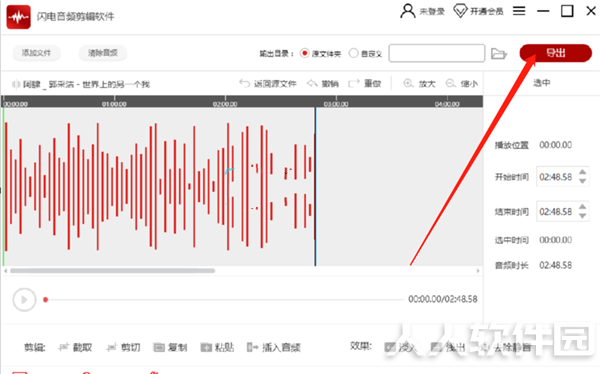The height and width of the screenshot is (374, 600).
Task: Click the speaker icon beside track name
Action: (x=16, y=84)
